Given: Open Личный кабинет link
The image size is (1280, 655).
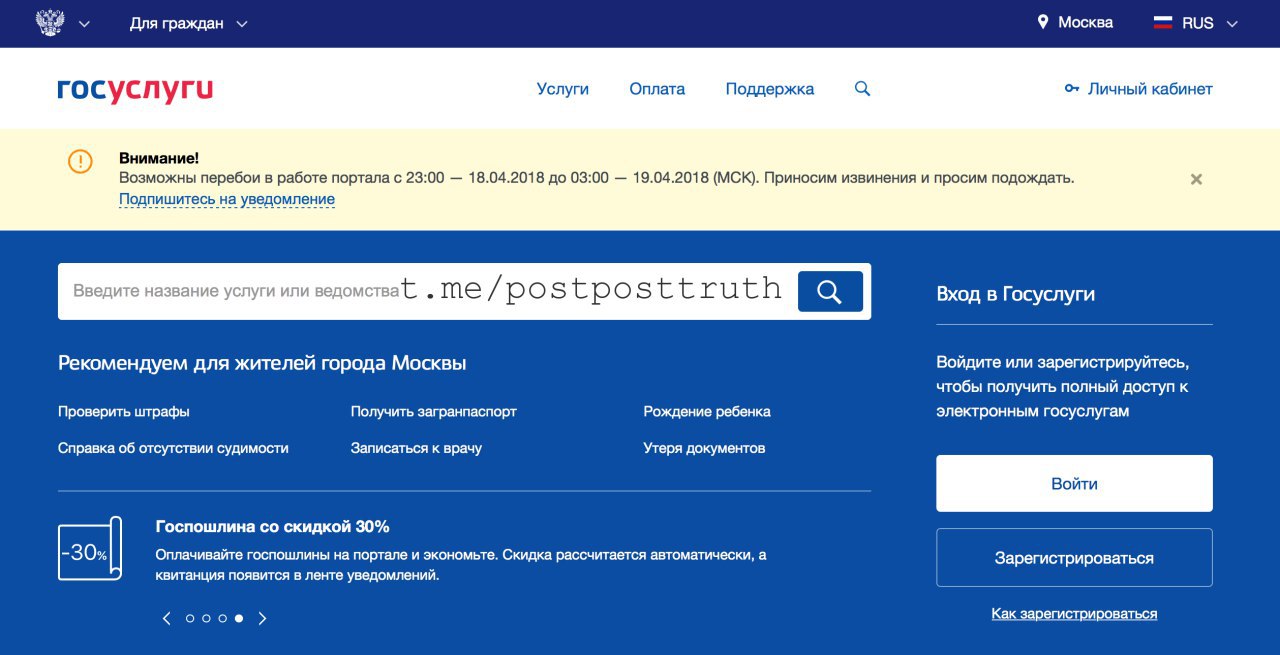Looking at the screenshot, I should click(1150, 89).
